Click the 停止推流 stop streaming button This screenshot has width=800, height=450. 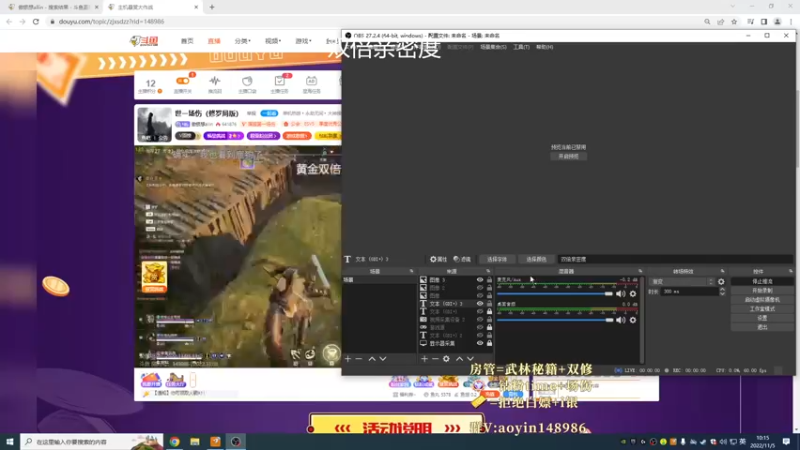(x=762, y=282)
